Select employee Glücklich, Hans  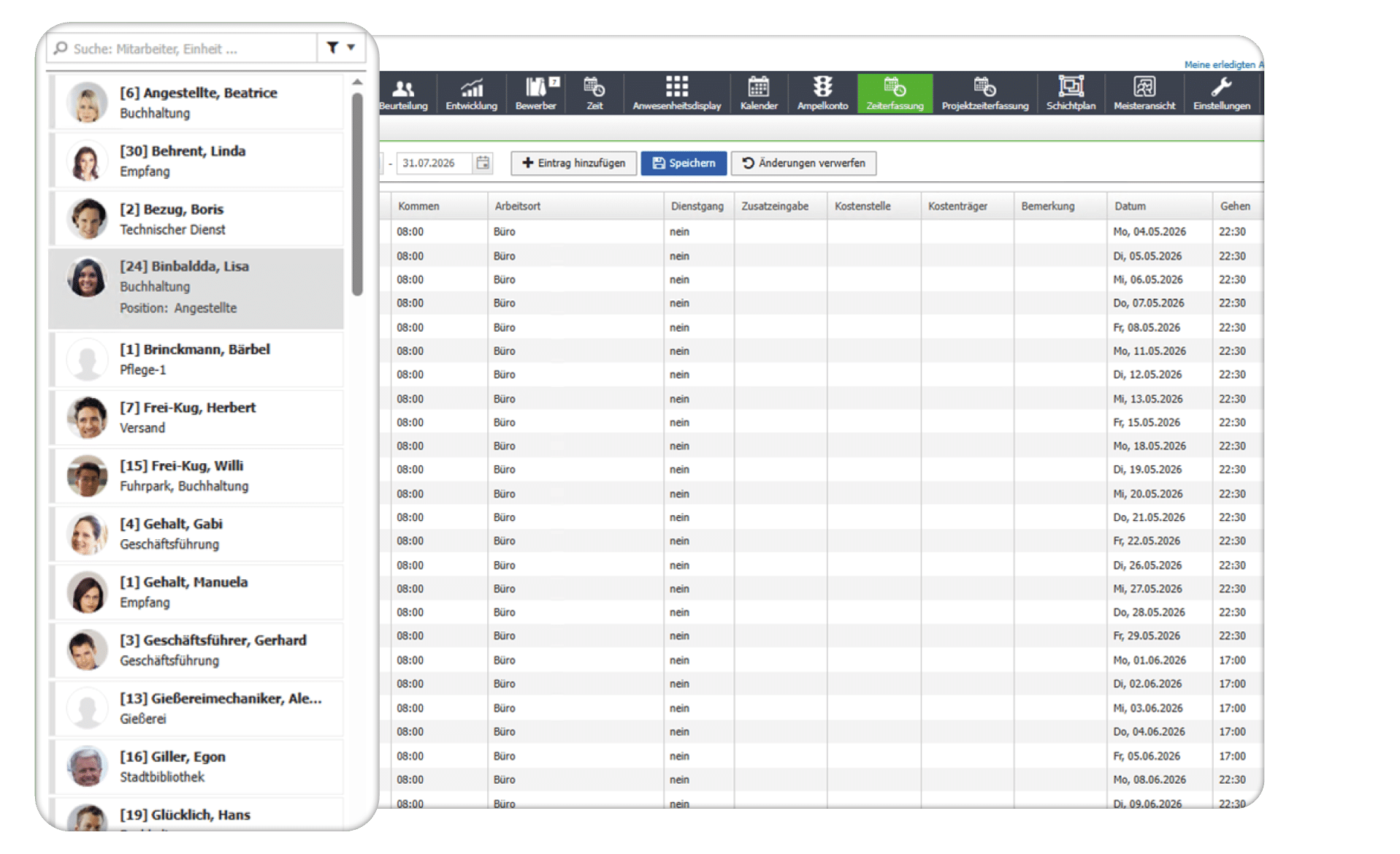coord(196,815)
